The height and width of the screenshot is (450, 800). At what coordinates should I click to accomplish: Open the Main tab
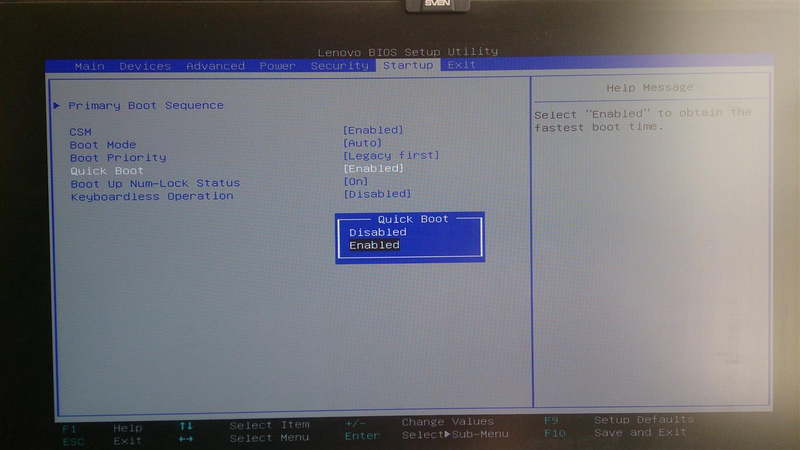tap(89, 66)
